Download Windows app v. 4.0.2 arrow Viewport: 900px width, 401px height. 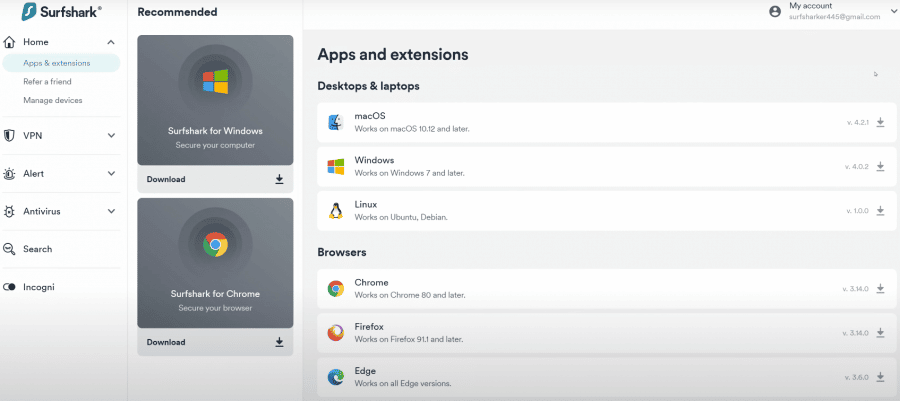[x=880, y=166]
